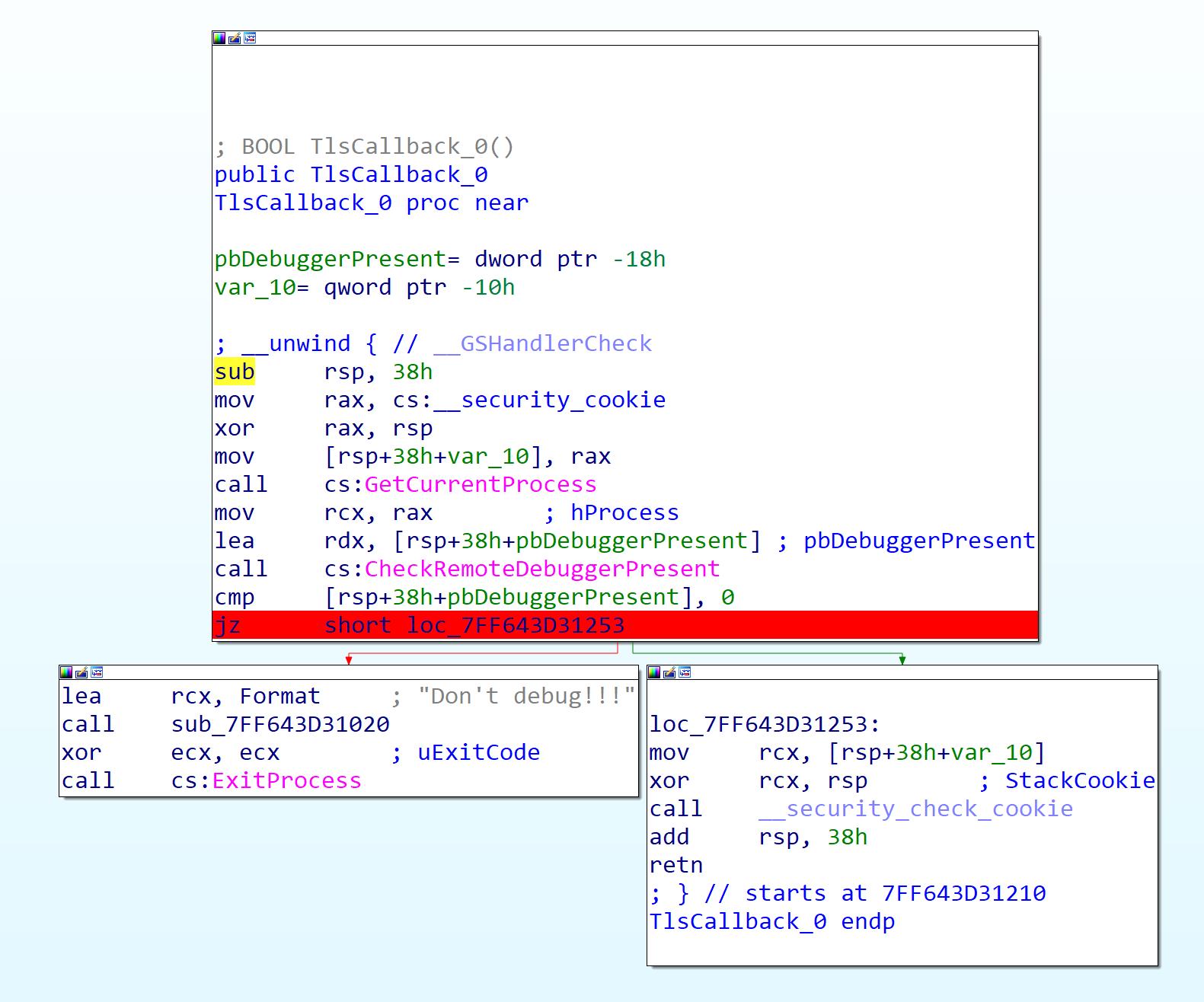Open color picker icon on "Don't debug" block
The width and height of the screenshot is (1204, 1002).
click(x=66, y=672)
